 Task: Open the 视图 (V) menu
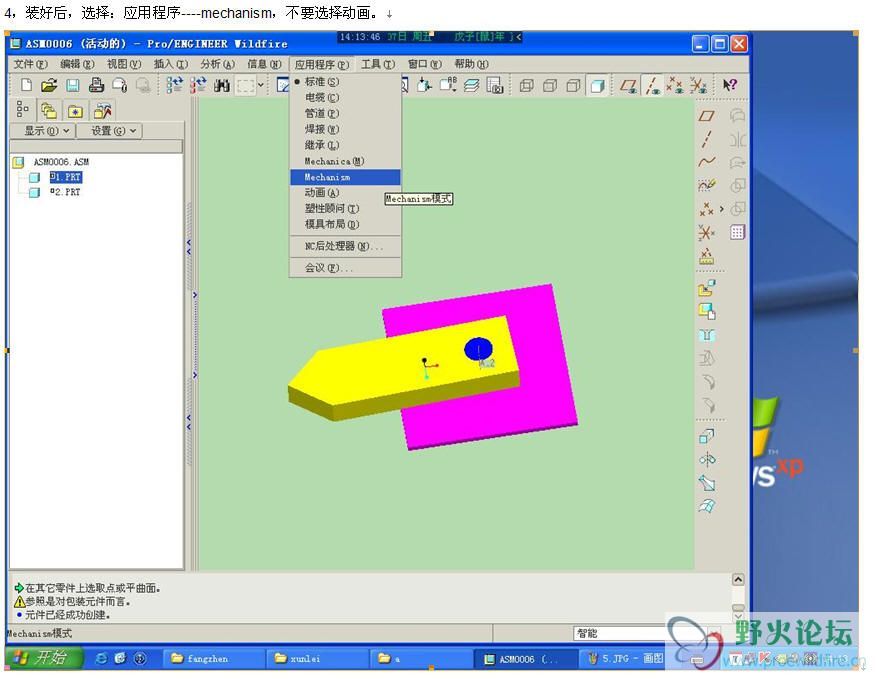124,64
